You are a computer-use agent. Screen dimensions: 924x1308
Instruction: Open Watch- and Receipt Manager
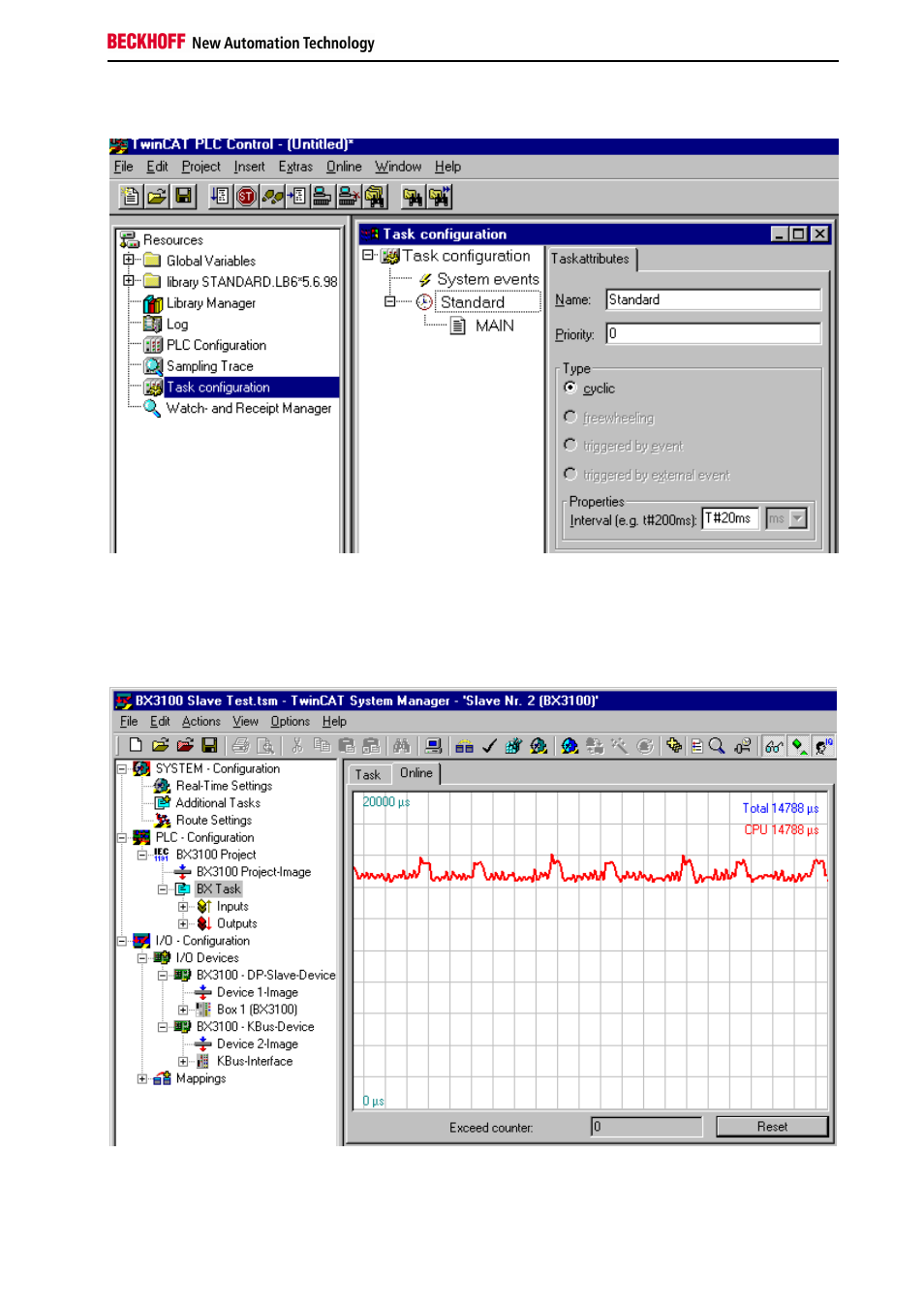[249, 408]
